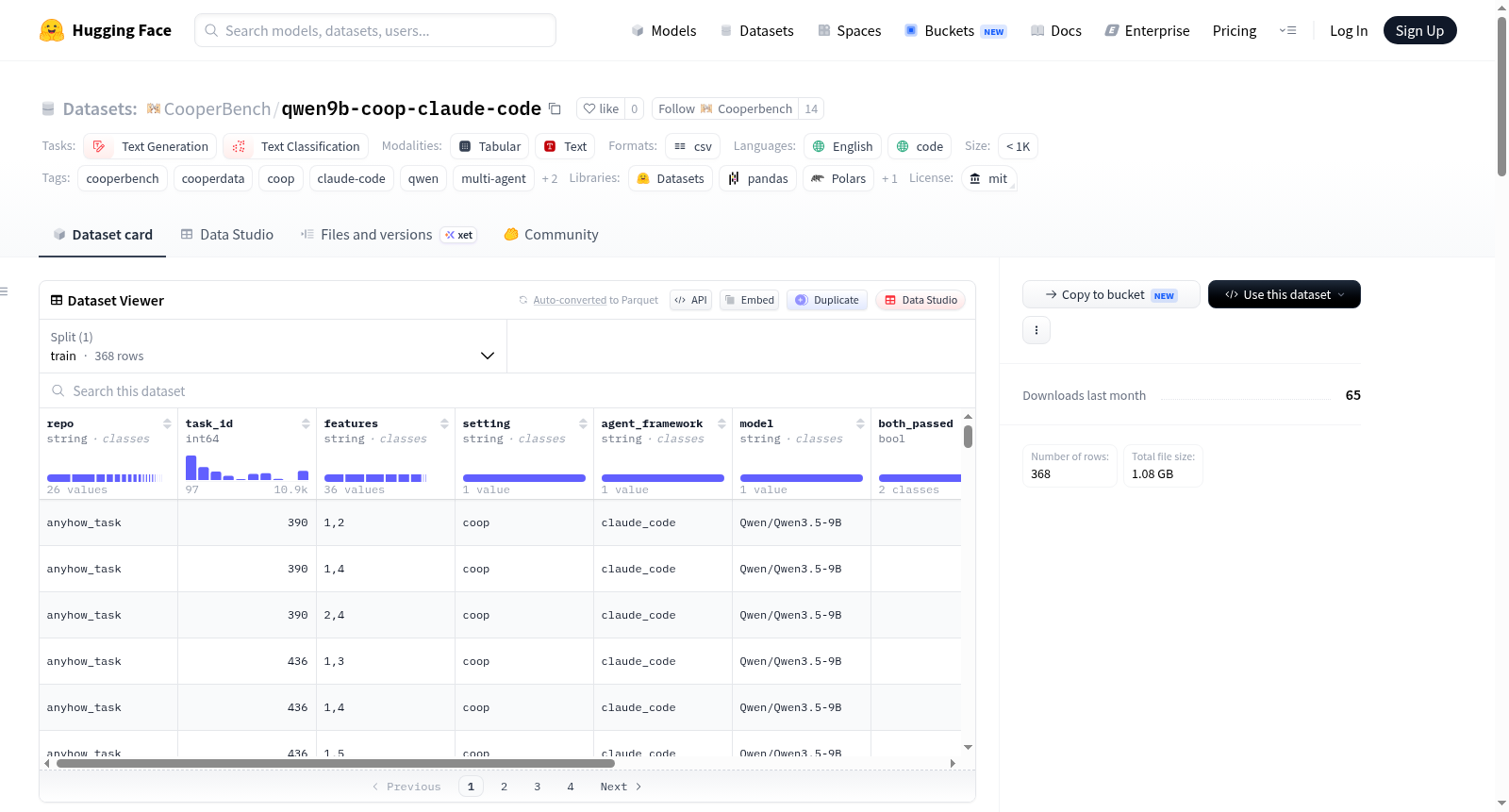This screenshot has width=1509, height=812.
Task: Select the Text Classification task tag
Action: coord(295,146)
